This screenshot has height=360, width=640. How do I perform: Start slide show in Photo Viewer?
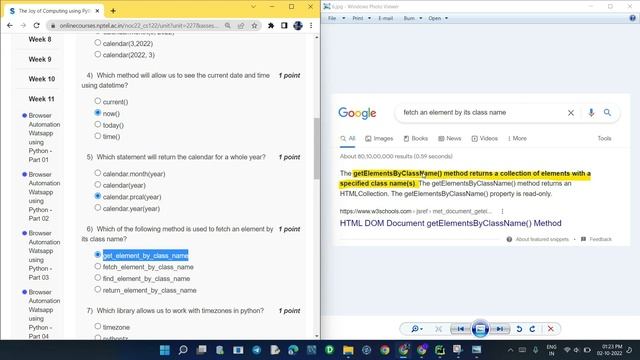480,329
